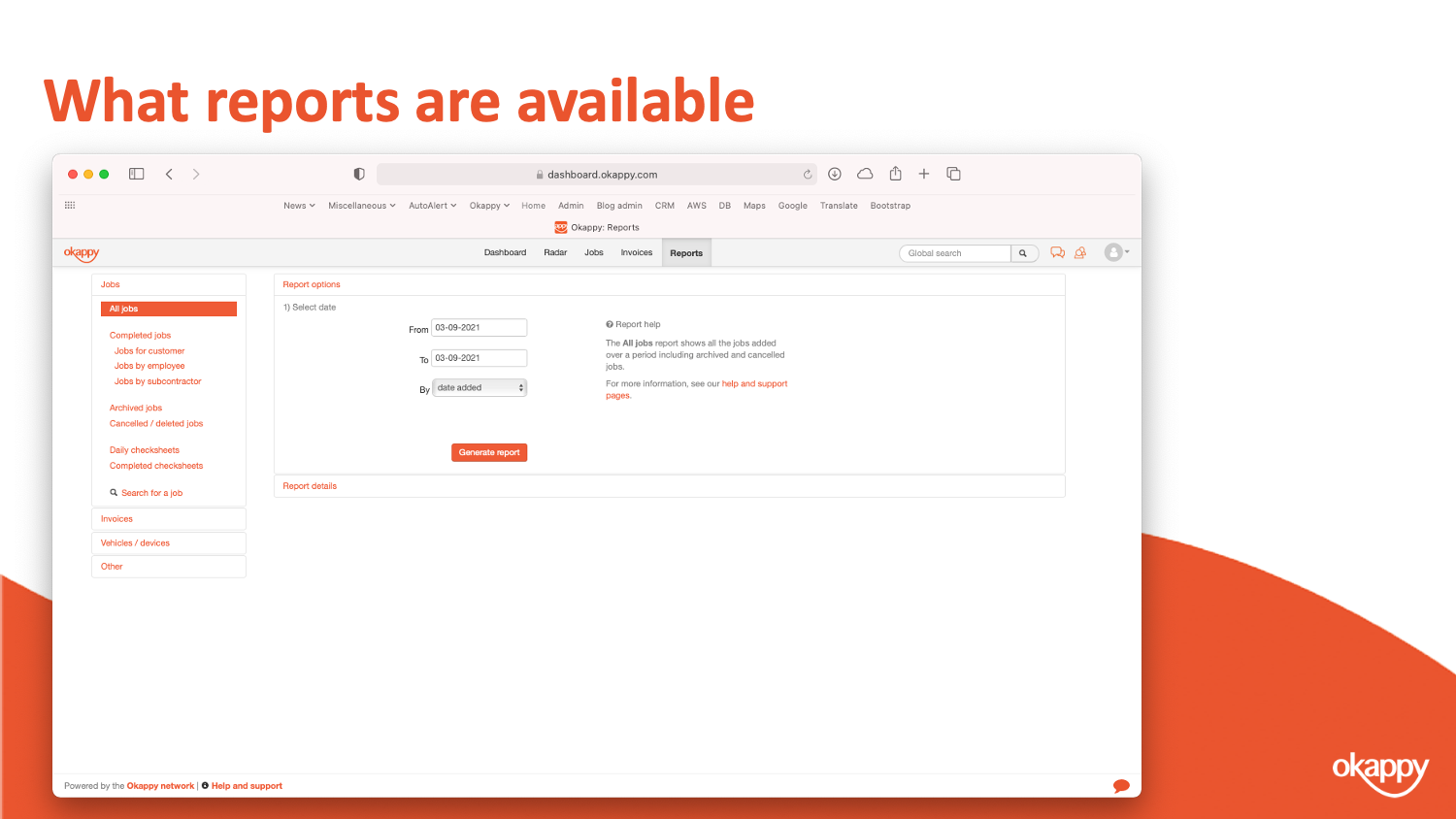
Task: Expand the Report details panel
Action: 670,486
